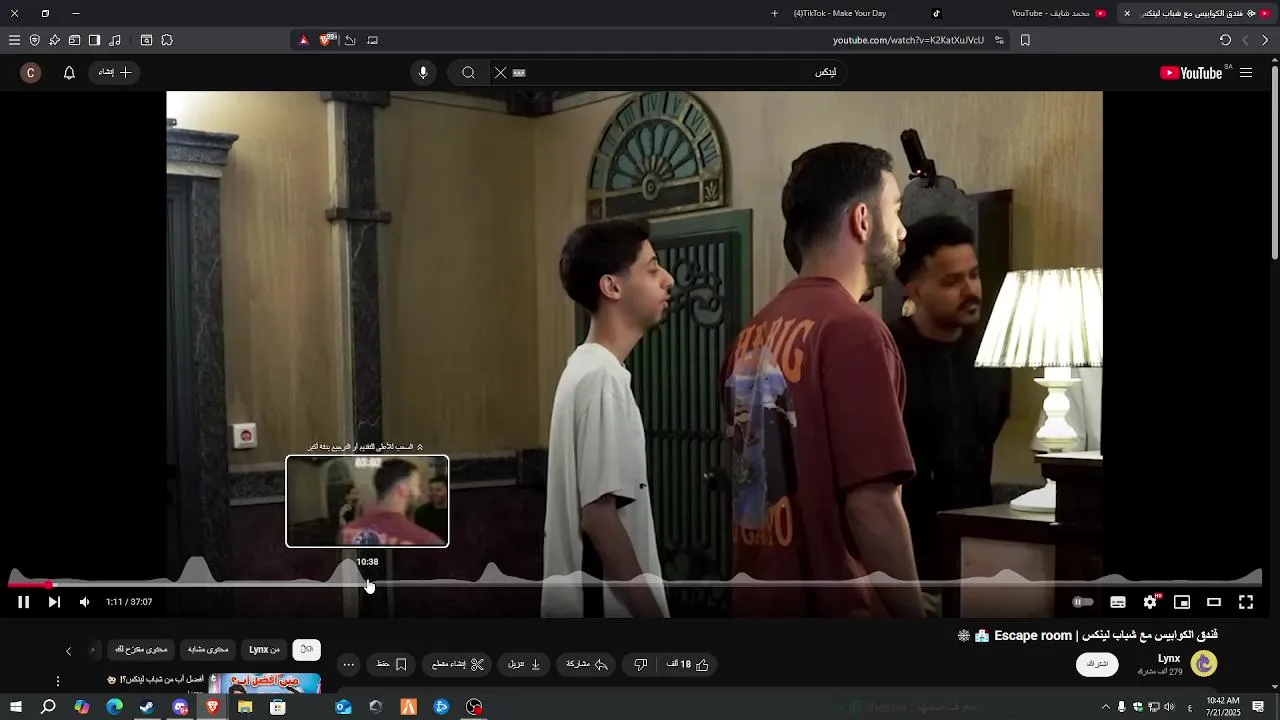Clear the YouTube search field

(x=500, y=72)
